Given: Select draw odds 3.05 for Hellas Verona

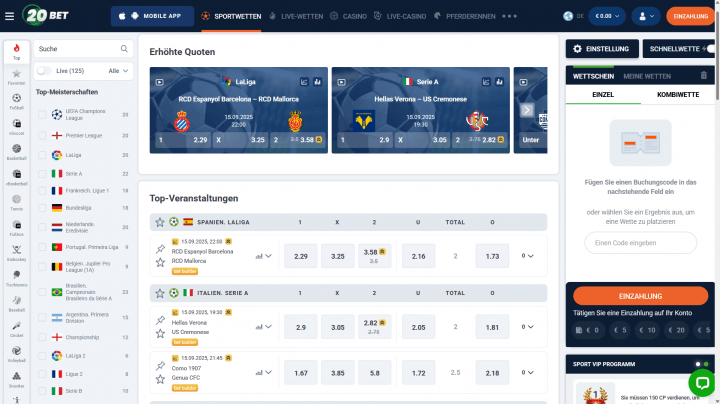Looking at the screenshot, I should pyautogui.click(x=338, y=327).
